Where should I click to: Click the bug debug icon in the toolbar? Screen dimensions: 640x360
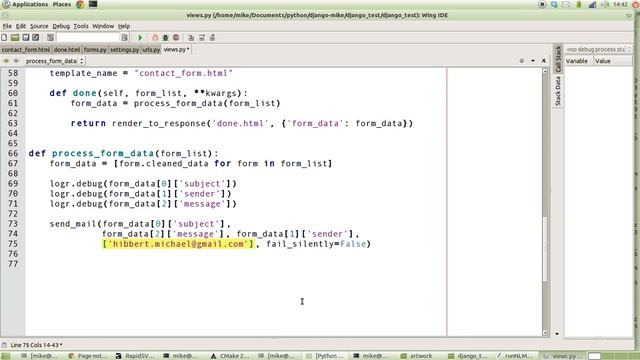165,38
